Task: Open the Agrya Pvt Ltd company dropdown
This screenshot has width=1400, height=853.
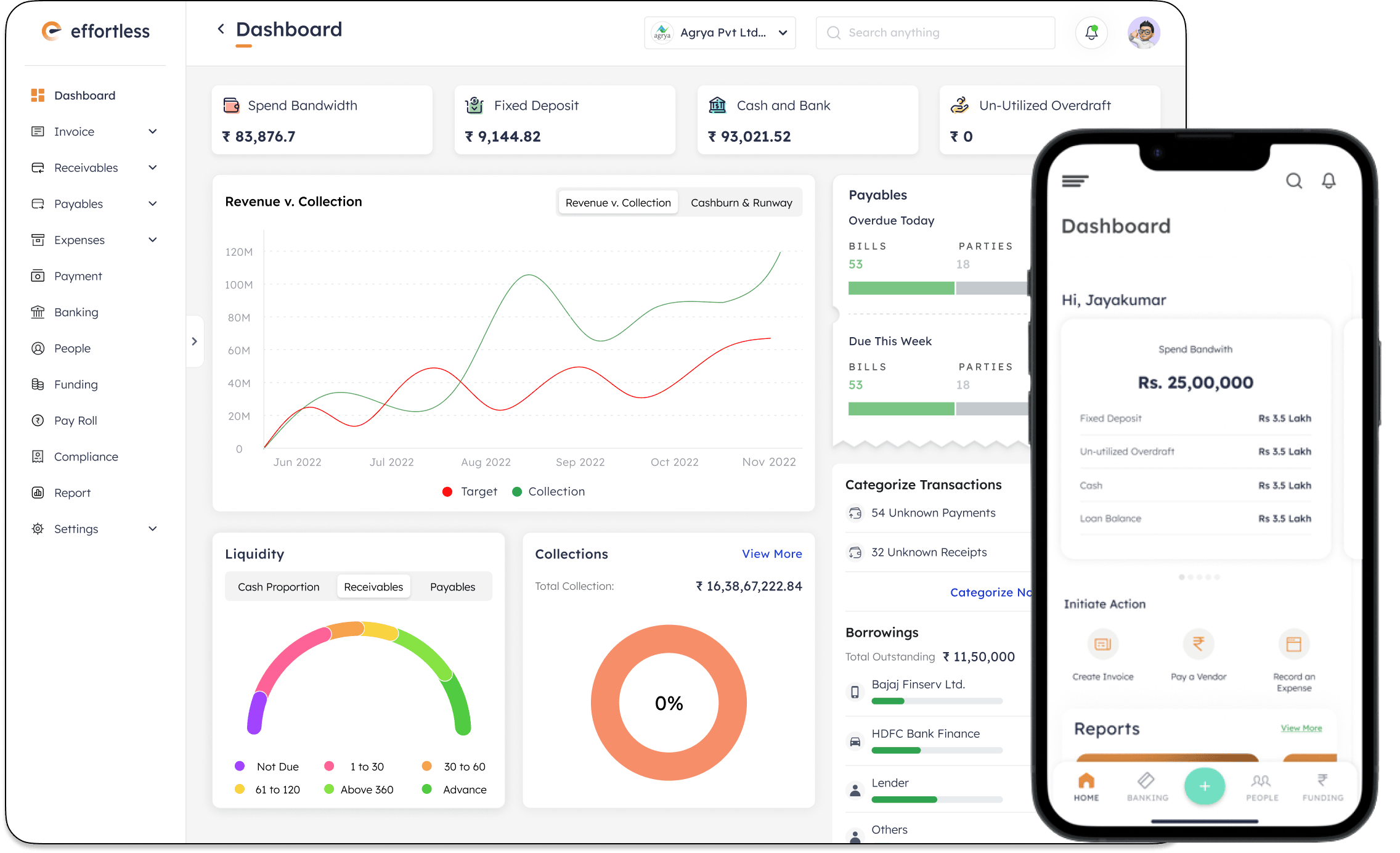Action: click(720, 33)
